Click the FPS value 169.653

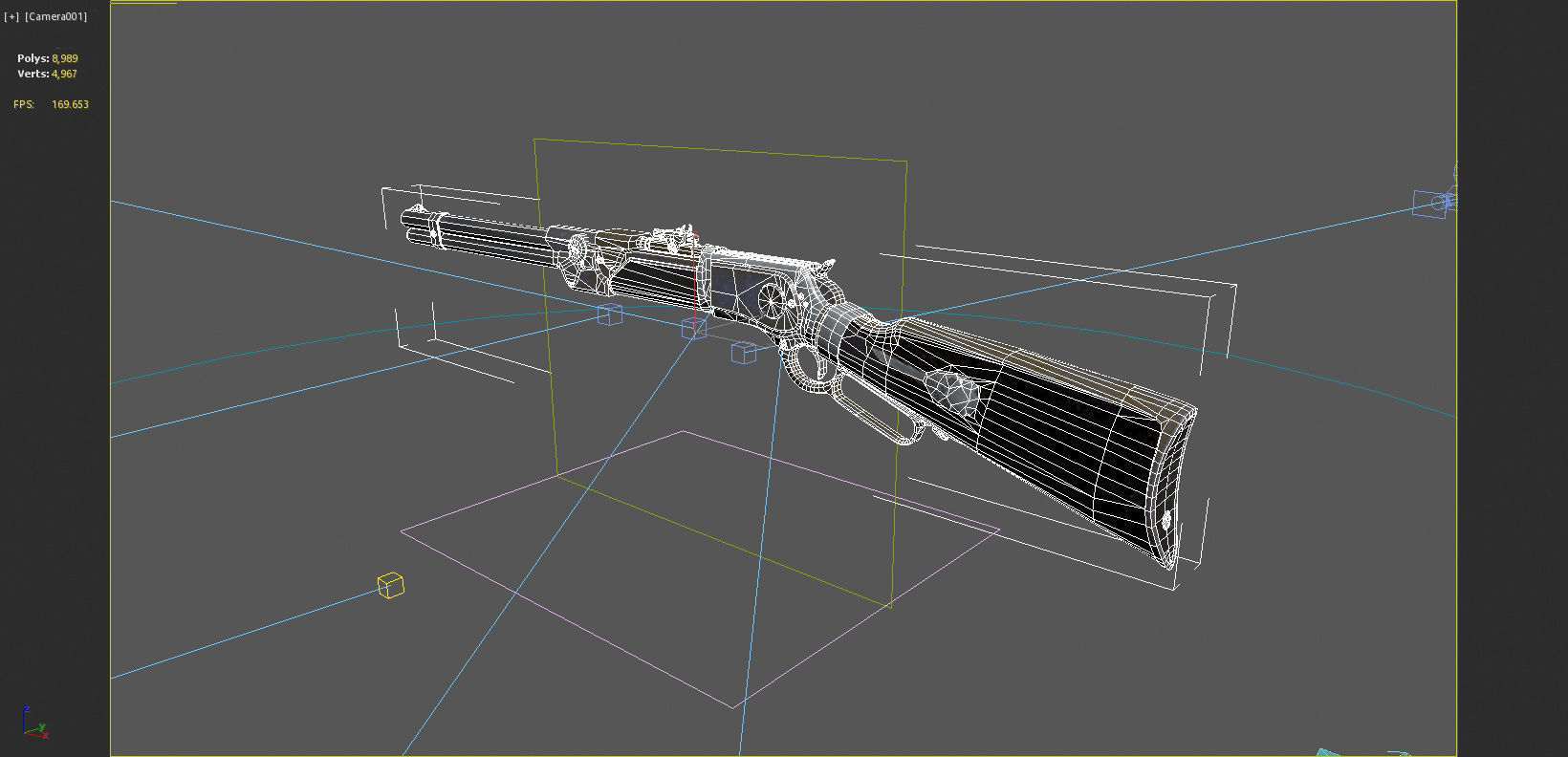pos(70,104)
